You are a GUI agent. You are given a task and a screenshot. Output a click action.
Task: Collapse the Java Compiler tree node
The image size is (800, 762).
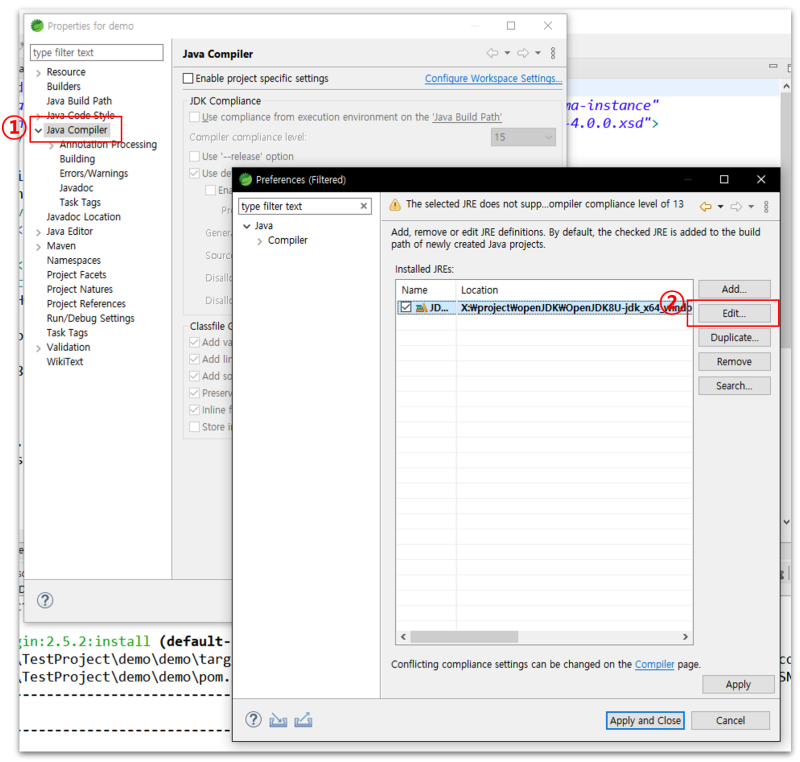pos(38,131)
